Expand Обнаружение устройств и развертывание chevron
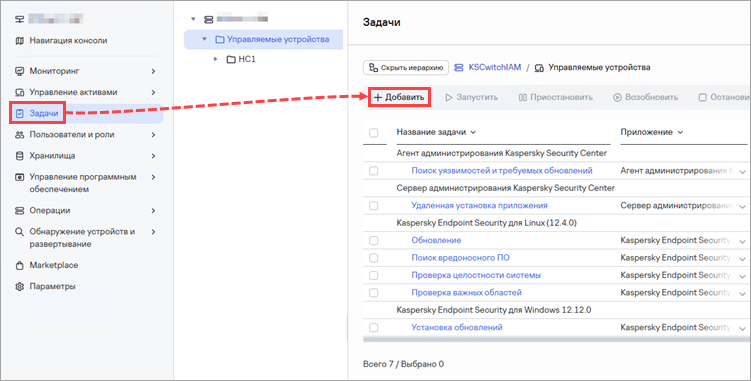Screen dimensions: 751x381 click(153, 231)
